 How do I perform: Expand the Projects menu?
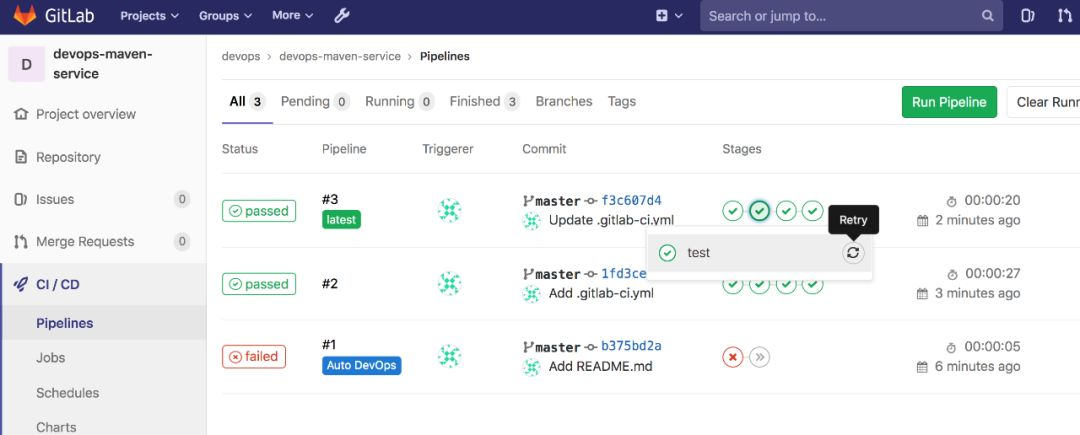tap(149, 15)
